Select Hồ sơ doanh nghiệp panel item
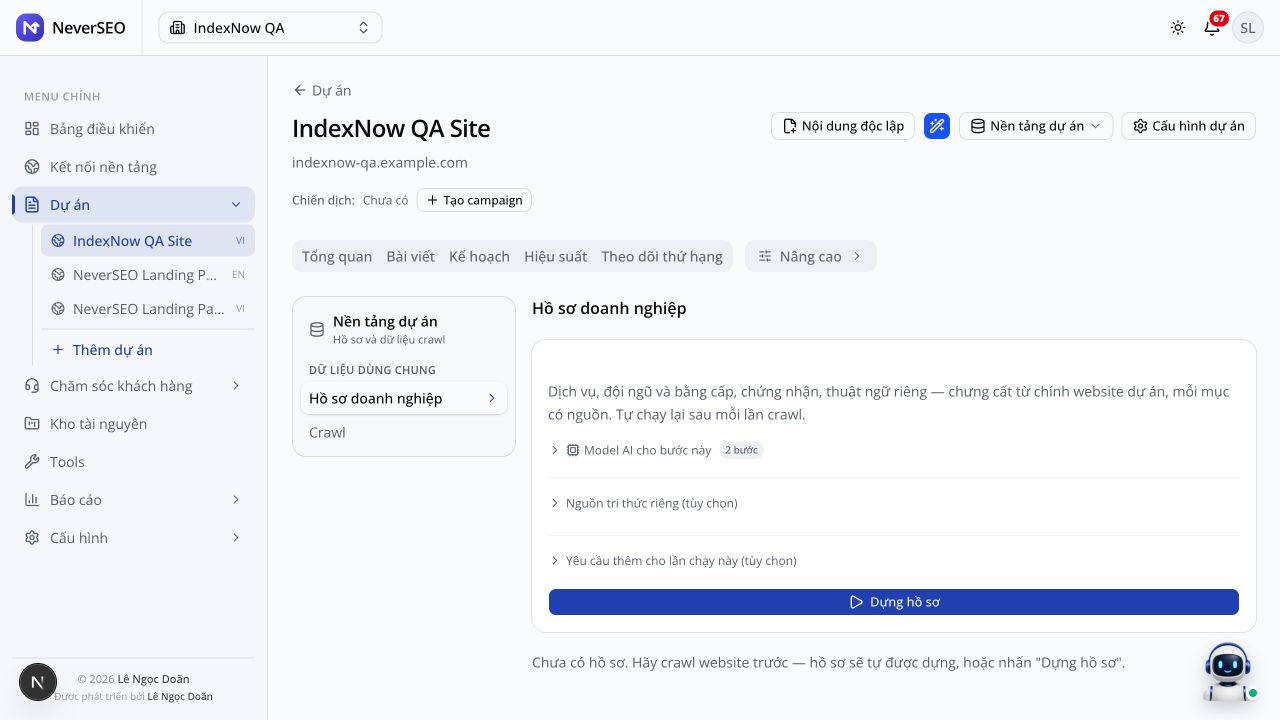 404,398
